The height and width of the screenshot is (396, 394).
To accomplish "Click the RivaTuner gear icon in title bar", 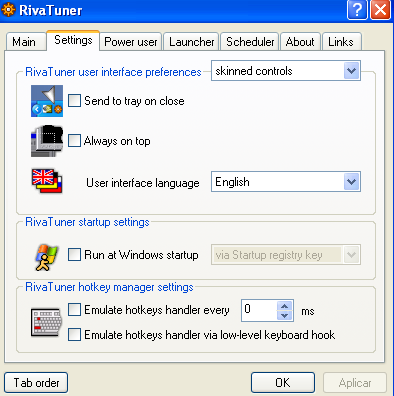I will (8, 10).
